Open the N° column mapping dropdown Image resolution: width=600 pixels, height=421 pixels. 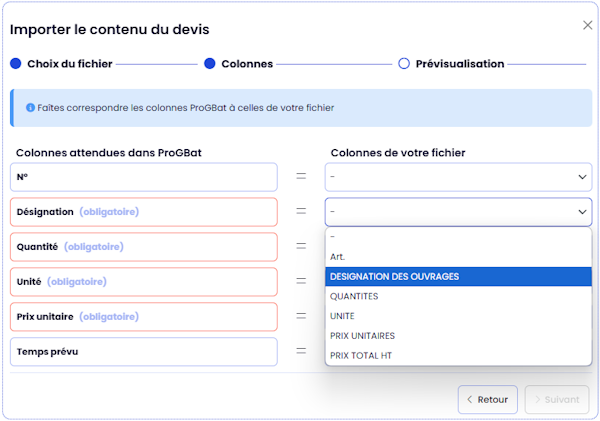tap(458, 177)
